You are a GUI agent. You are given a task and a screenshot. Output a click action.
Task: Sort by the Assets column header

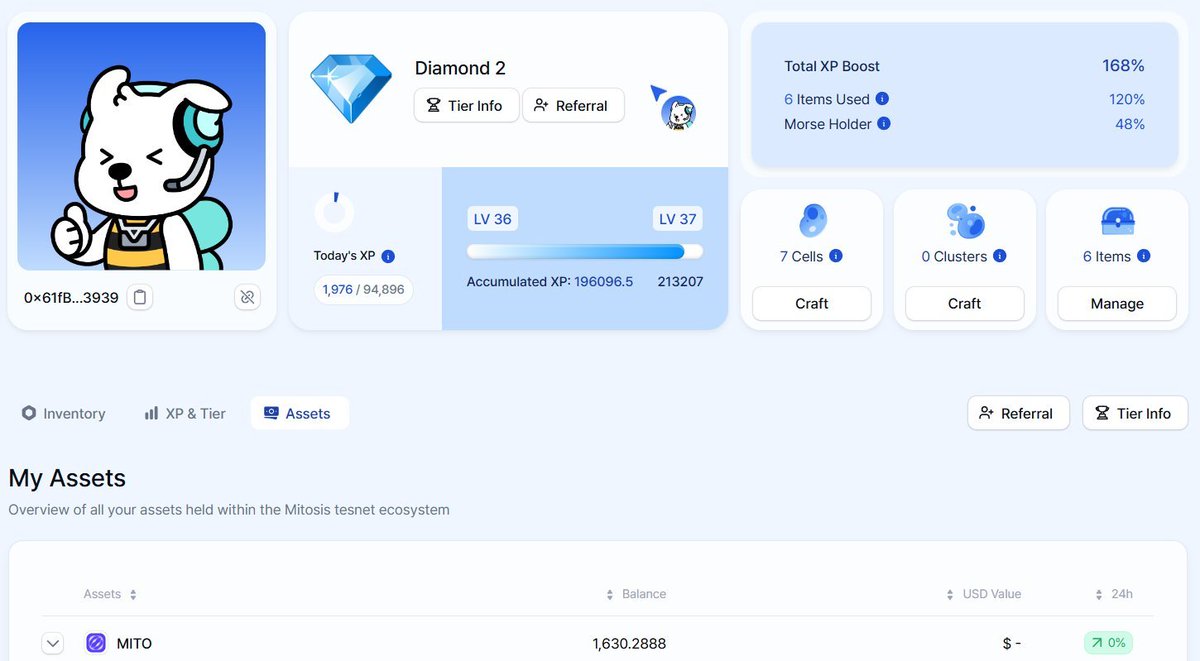(110, 594)
